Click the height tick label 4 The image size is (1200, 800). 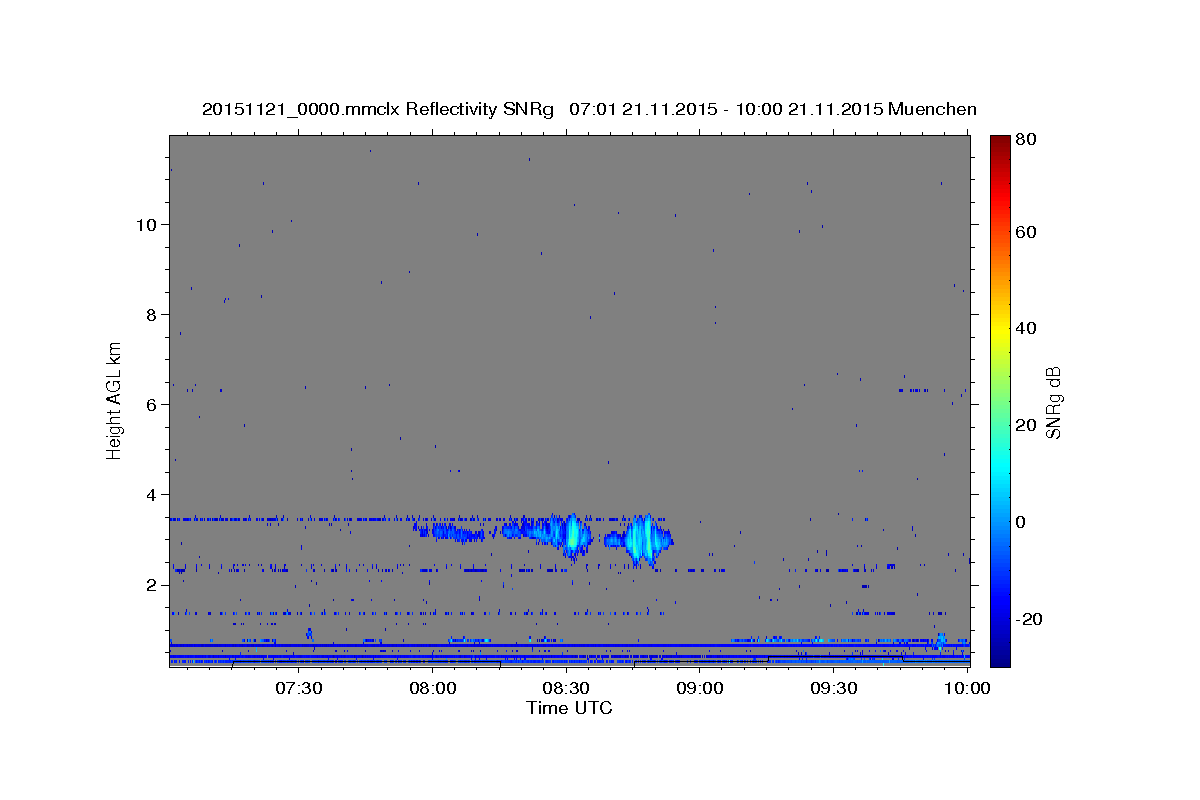pyautogui.click(x=151, y=494)
